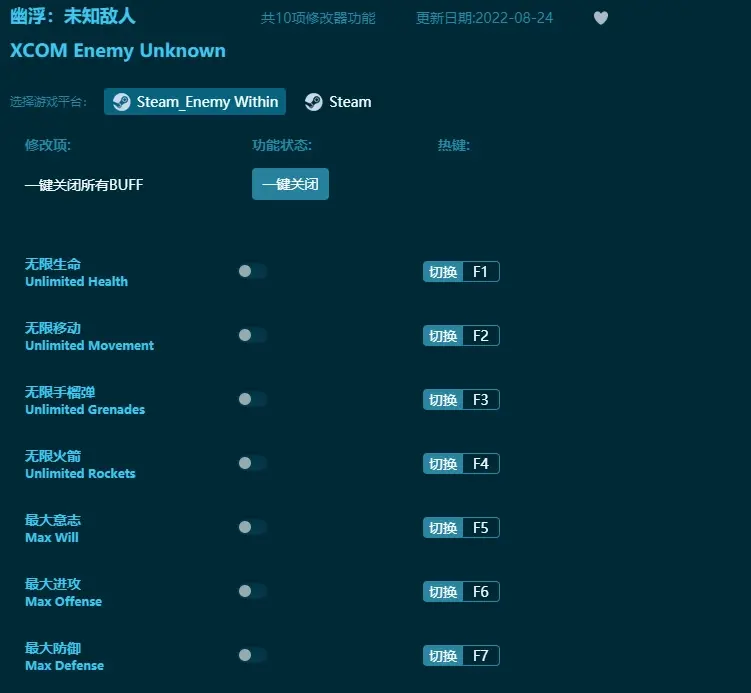Screen dimensions: 751x693
Task: Click the Unlimited Rockets label
Action: [80, 473]
